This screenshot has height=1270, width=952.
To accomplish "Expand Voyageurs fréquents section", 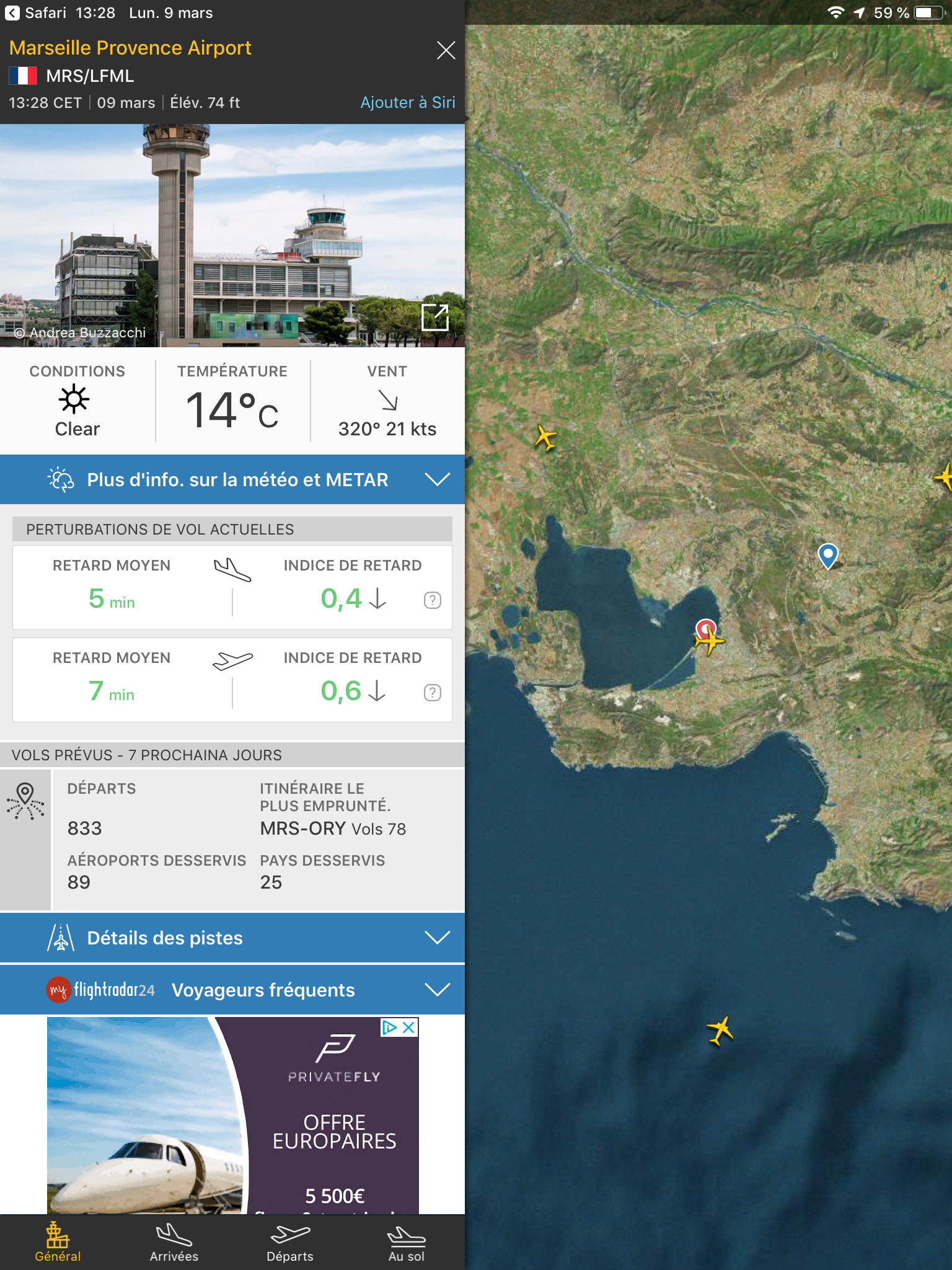I will pyautogui.click(x=232, y=990).
